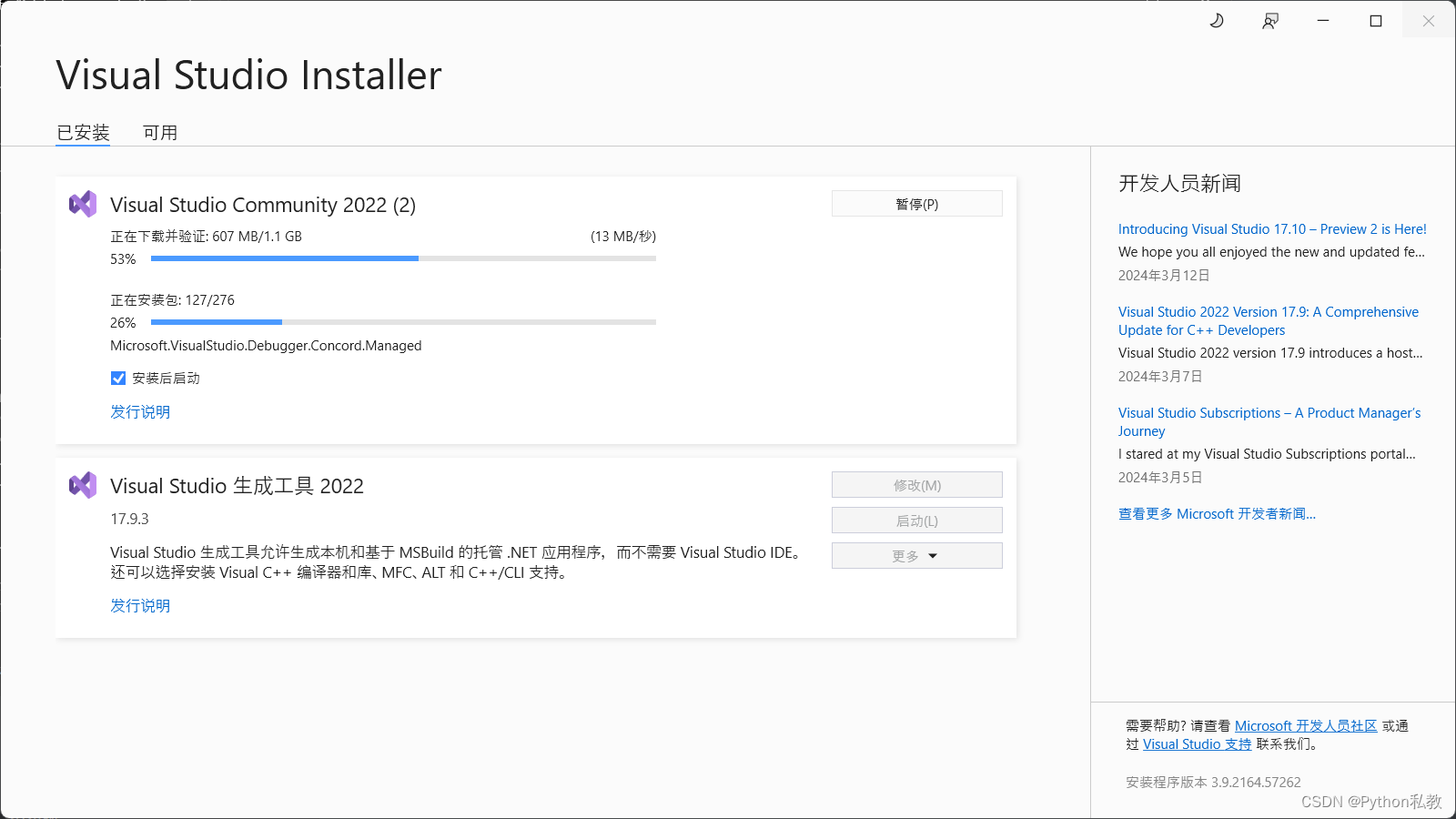
Task: Open 发行说明 for Visual Studio 生成工具 2022
Action: 140,606
